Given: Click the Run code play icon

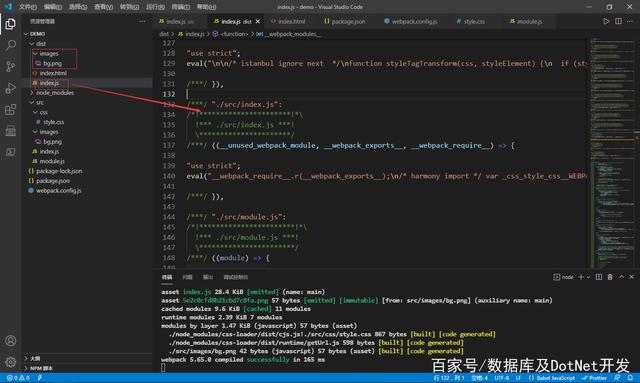Looking at the screenshot, I should click(x=606, y=21).
